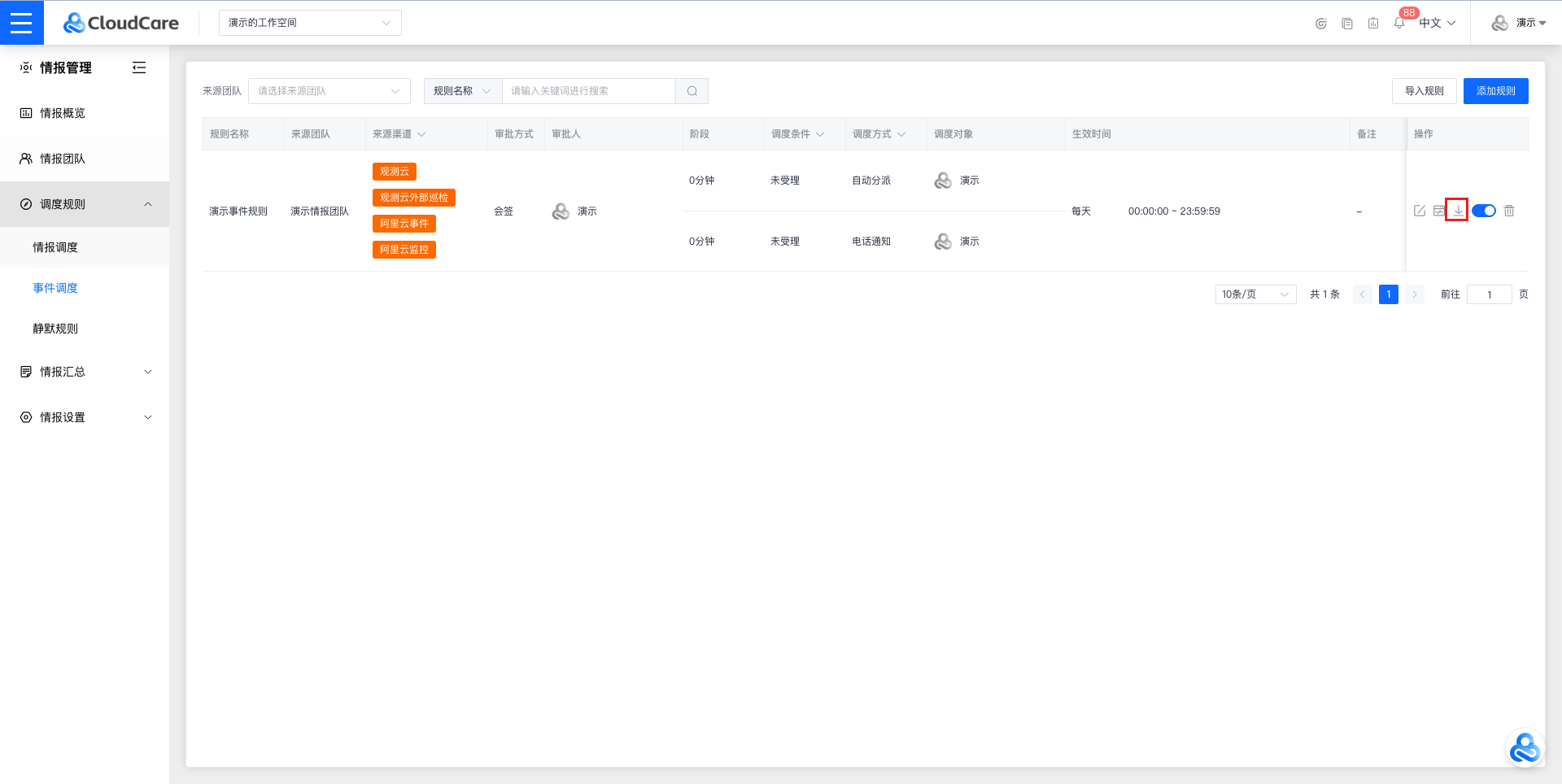
Task: Expand the 情报汇总 menu
Action: pyautogui.click(x=85, y=372)
